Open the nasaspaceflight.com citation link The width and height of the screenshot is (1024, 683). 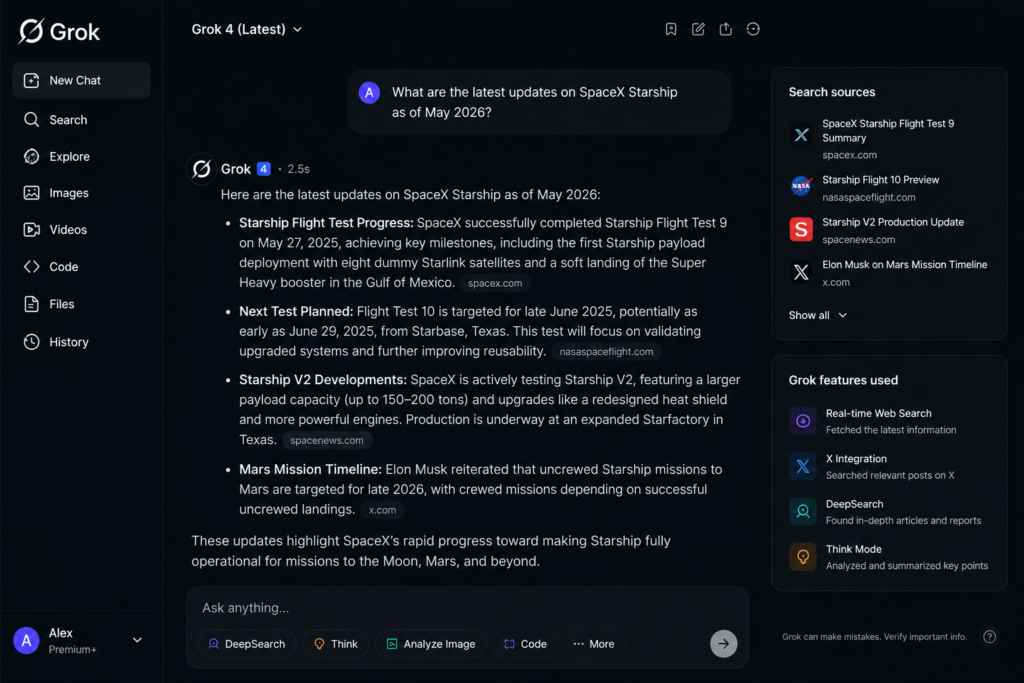pyautogui.click(x=606, y=351)
